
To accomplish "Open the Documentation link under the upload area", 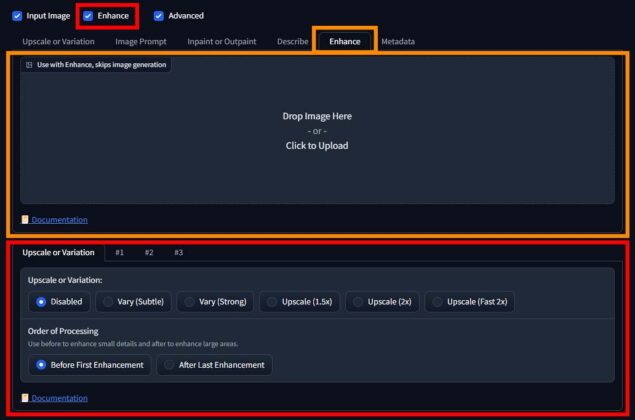I will pos(59,220).
